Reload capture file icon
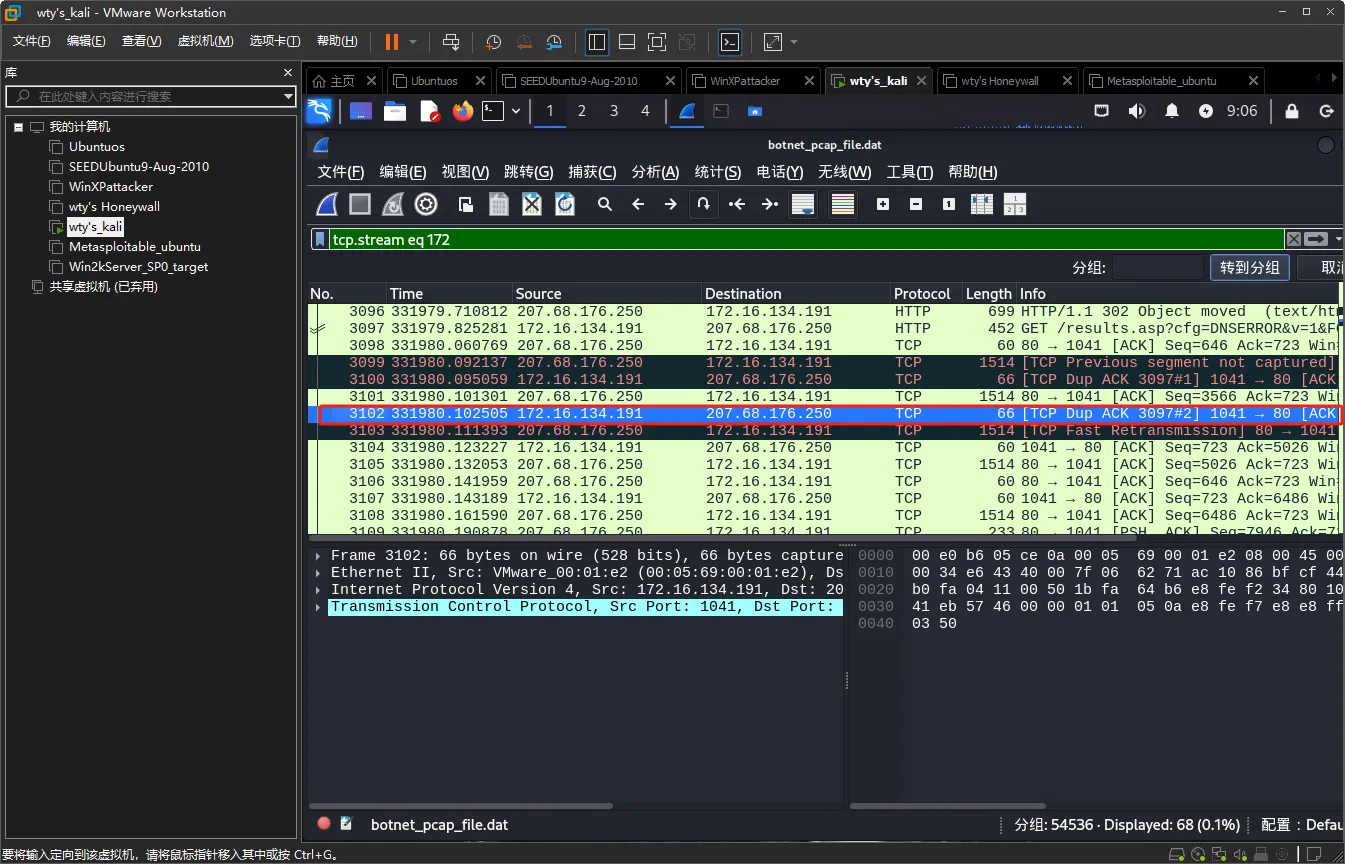 565,205
